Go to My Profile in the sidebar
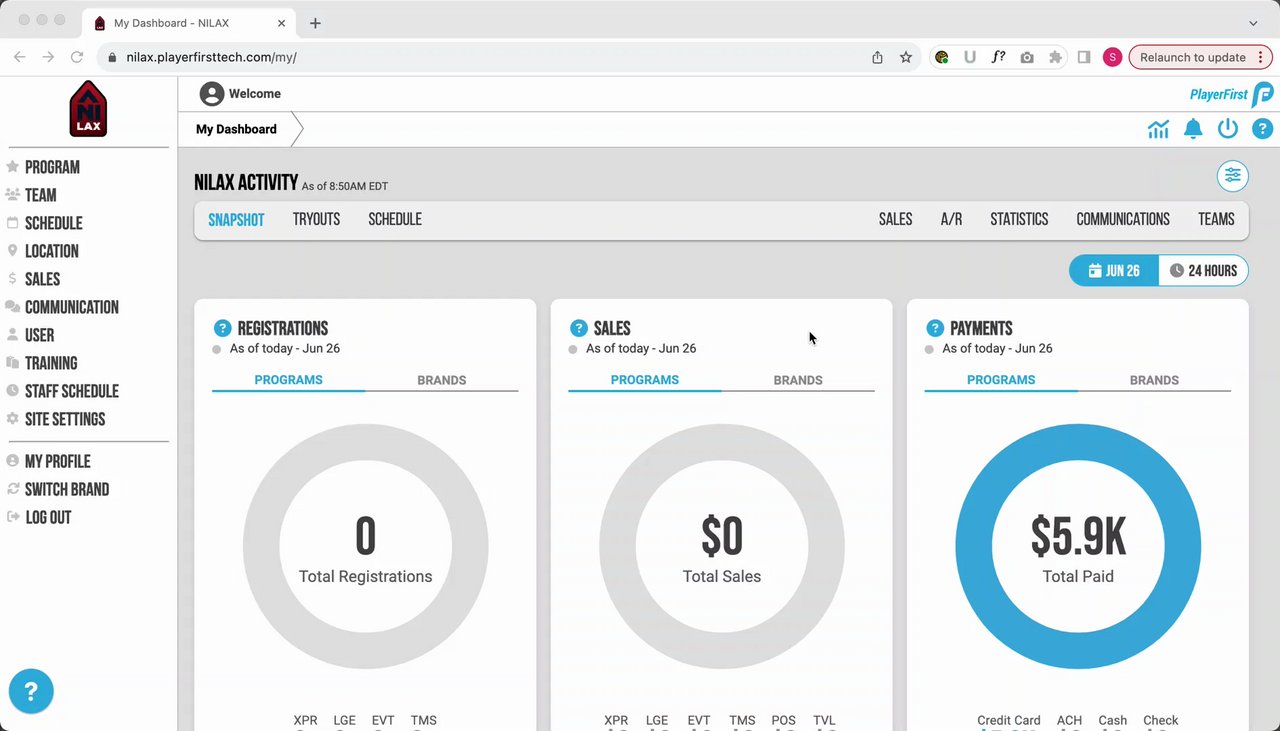The image size is (1280, 731). [x=57, y=461]
